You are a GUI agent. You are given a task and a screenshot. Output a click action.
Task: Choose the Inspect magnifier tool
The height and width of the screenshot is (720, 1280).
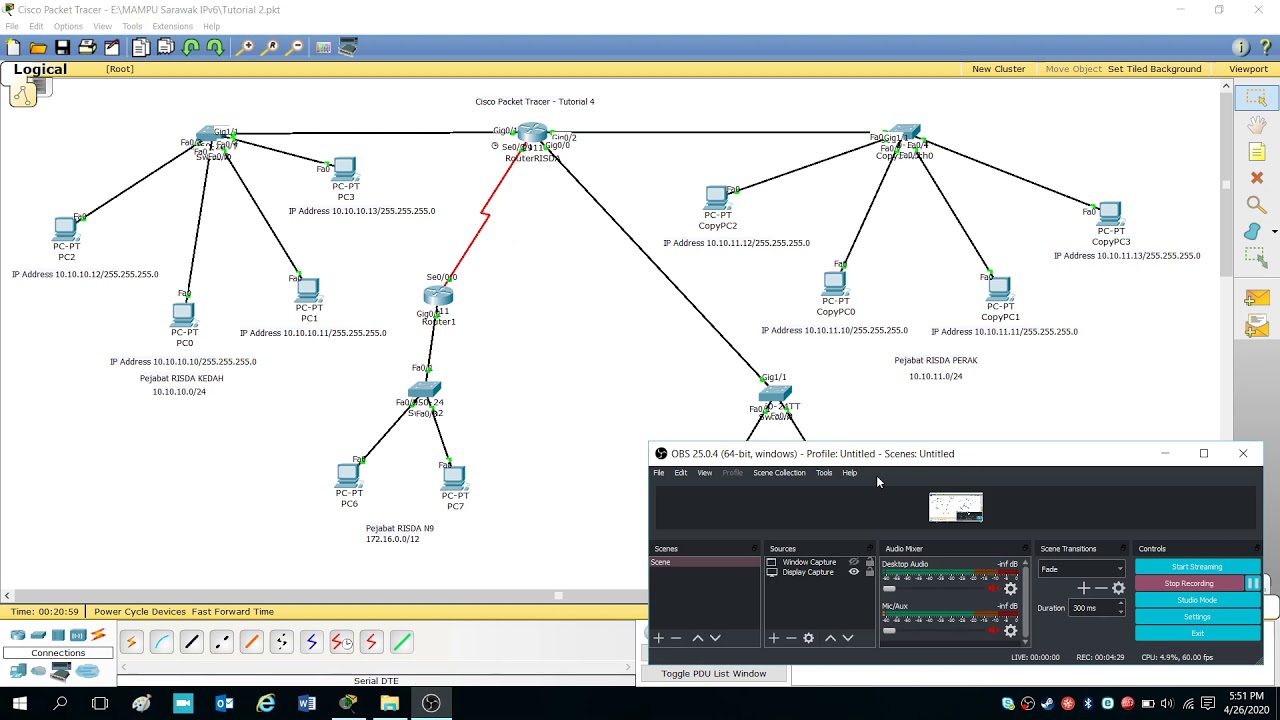click(x=1256, y=205)
